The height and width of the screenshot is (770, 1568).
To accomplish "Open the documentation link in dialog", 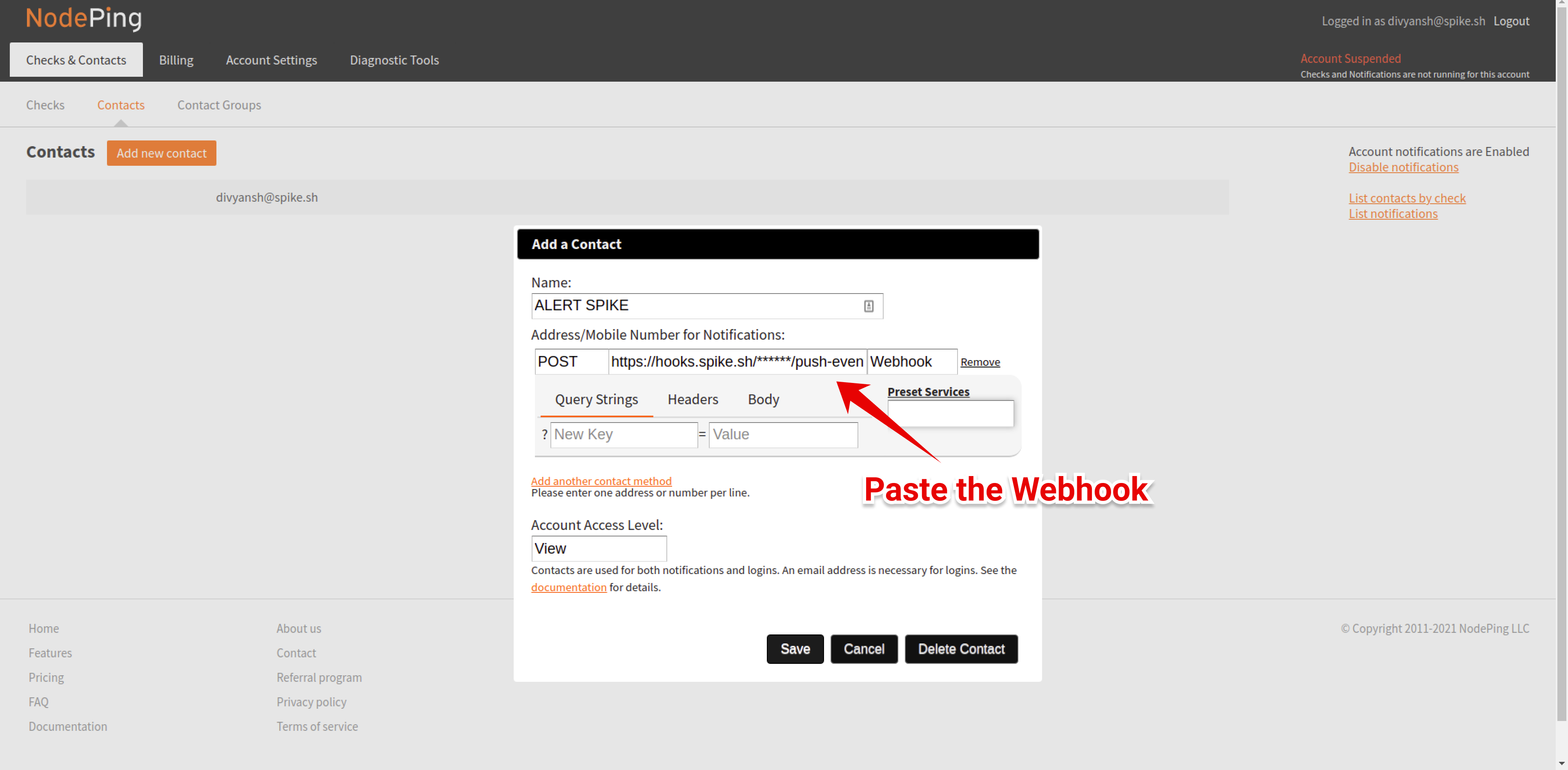I will point(568,588).
